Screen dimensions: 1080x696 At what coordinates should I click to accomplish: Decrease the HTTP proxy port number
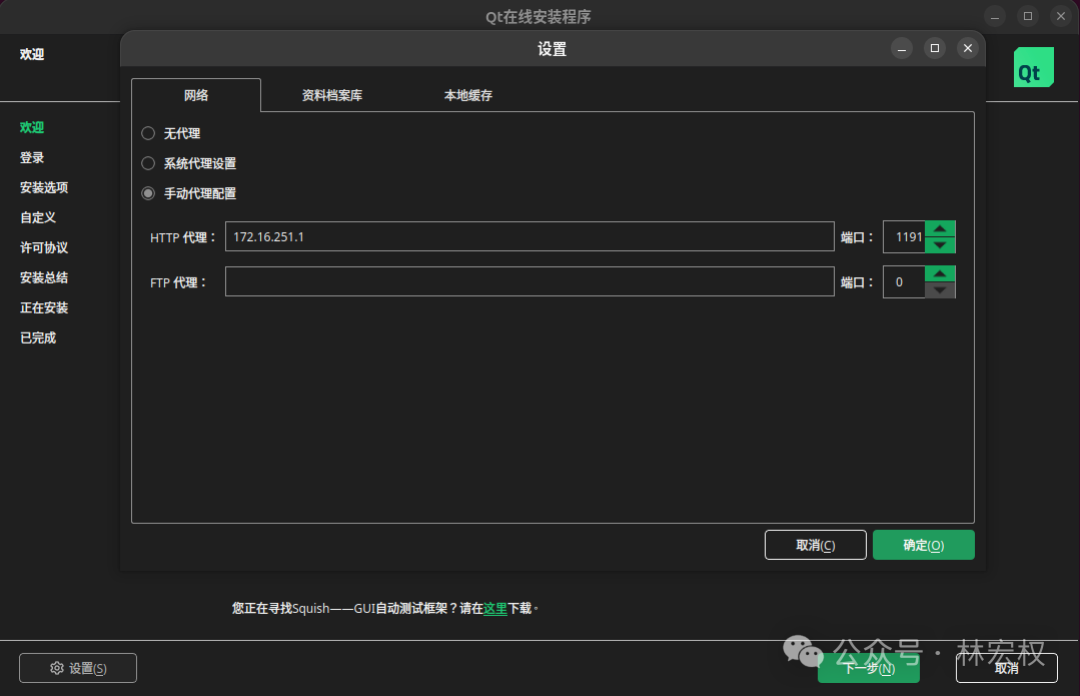940,245
